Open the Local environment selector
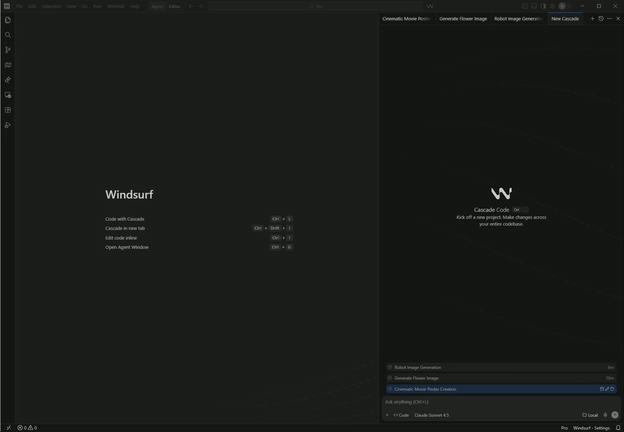Image resolution: width=624 pixels, height=432 pixels. [x=590, y=415]
